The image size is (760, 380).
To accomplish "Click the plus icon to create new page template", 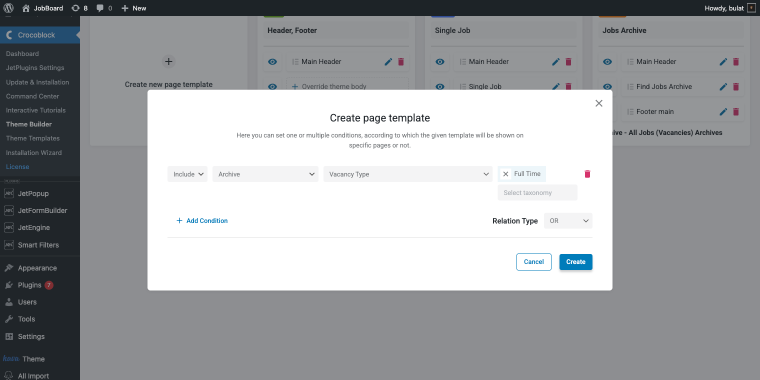I will coord(169,62).
